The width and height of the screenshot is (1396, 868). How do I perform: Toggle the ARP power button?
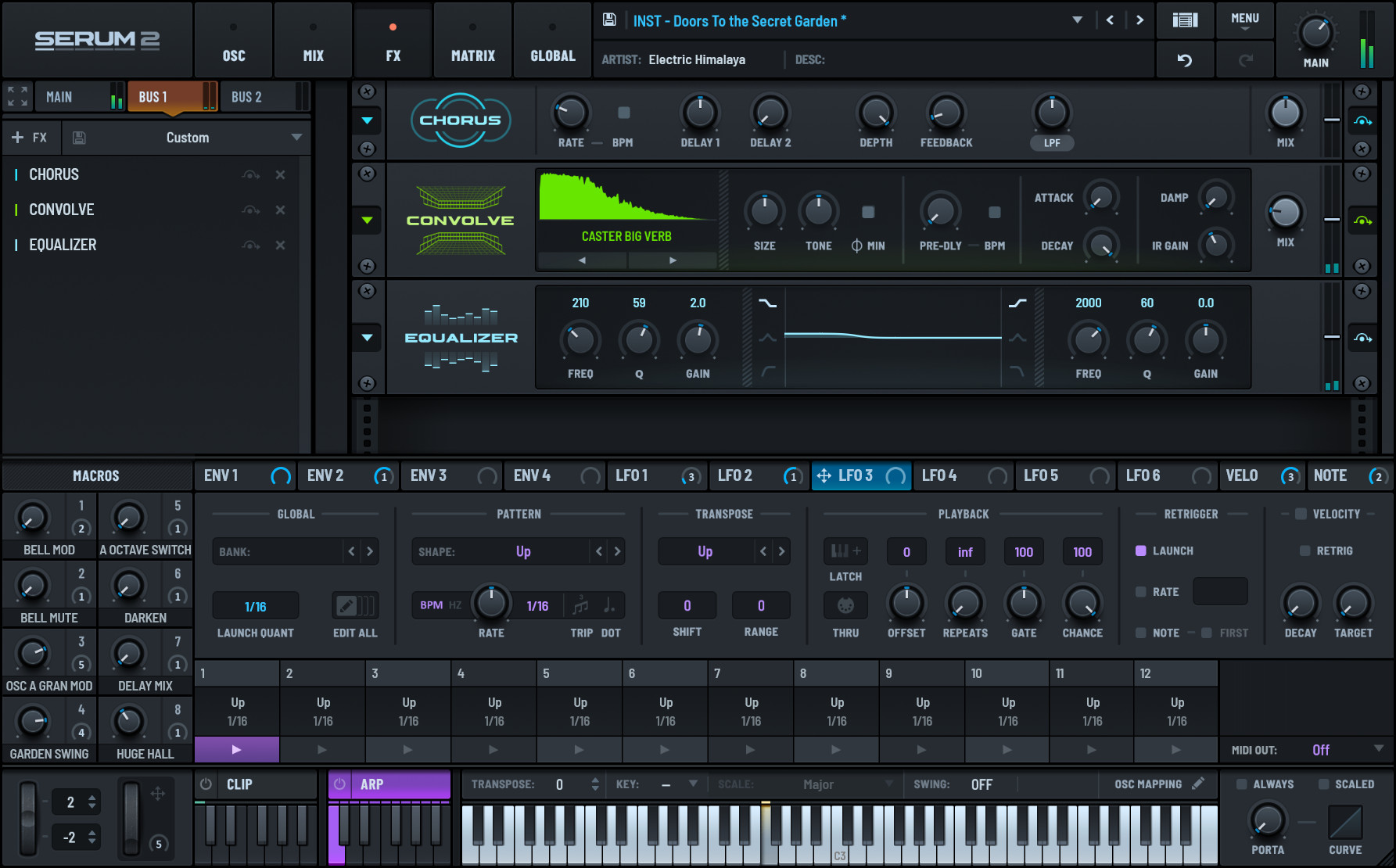(x=340, y=784)
